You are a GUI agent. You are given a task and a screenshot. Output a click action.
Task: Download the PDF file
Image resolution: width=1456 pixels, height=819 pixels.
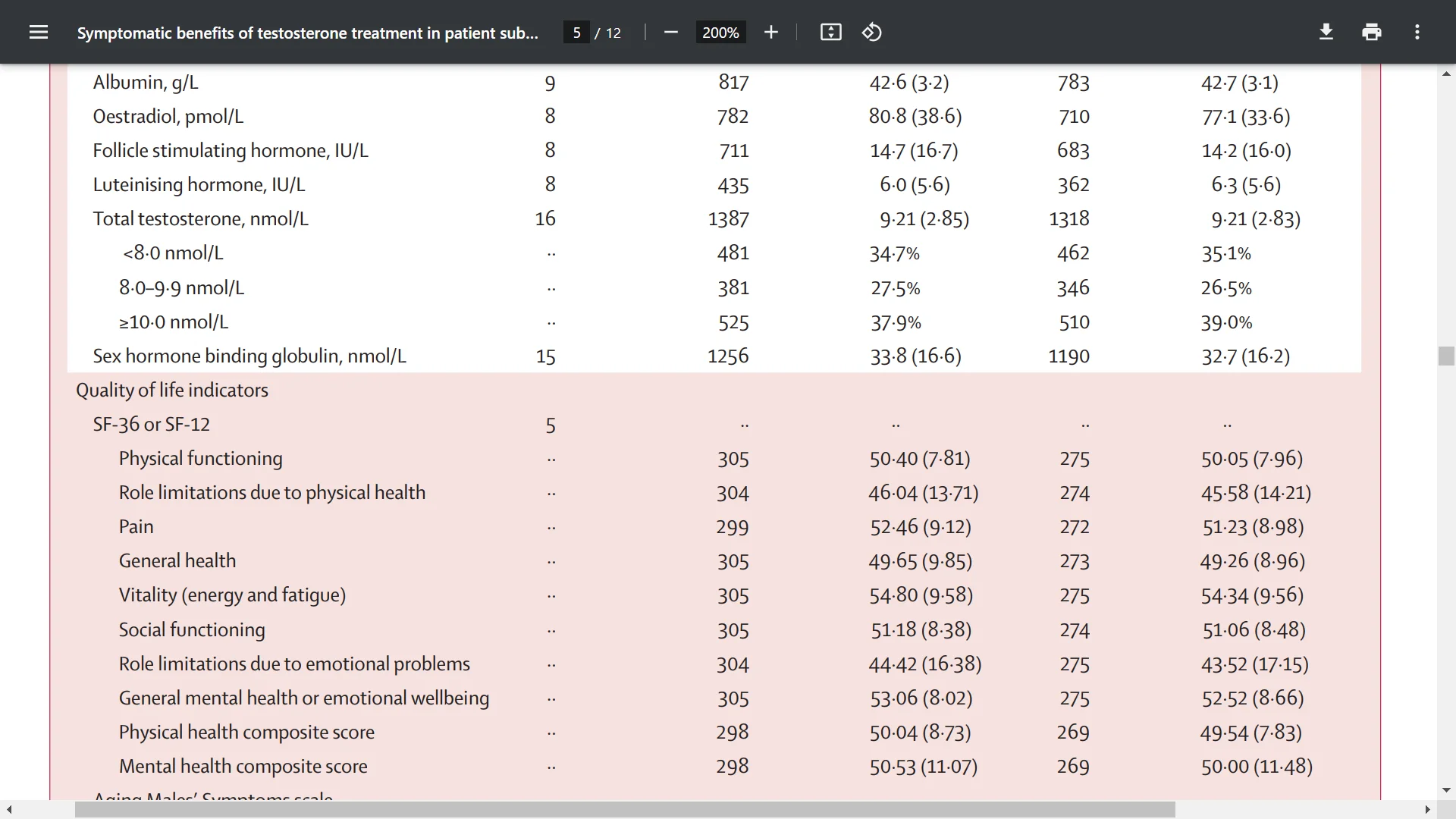(1326, 32)
